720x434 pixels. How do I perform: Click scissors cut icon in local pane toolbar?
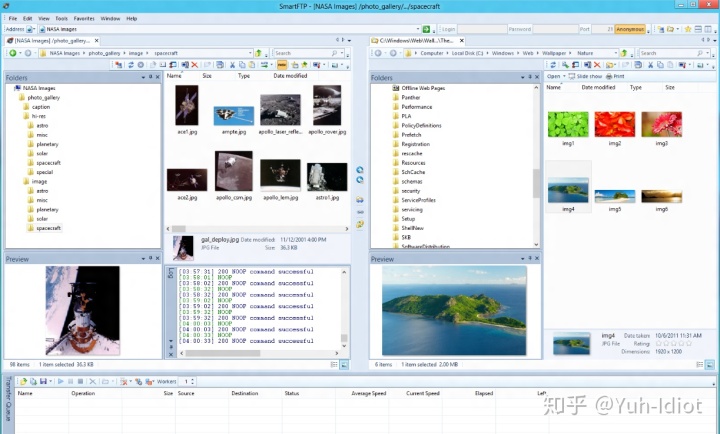click(651, 65)
